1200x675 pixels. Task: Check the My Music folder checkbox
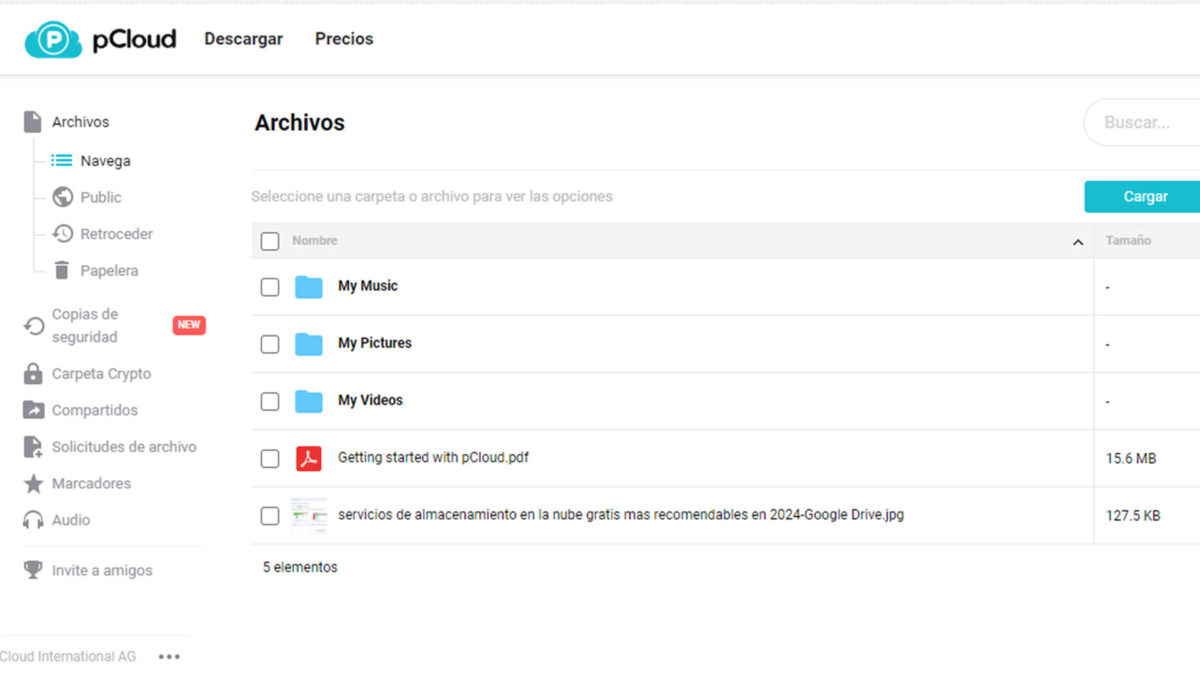(270, 287)
